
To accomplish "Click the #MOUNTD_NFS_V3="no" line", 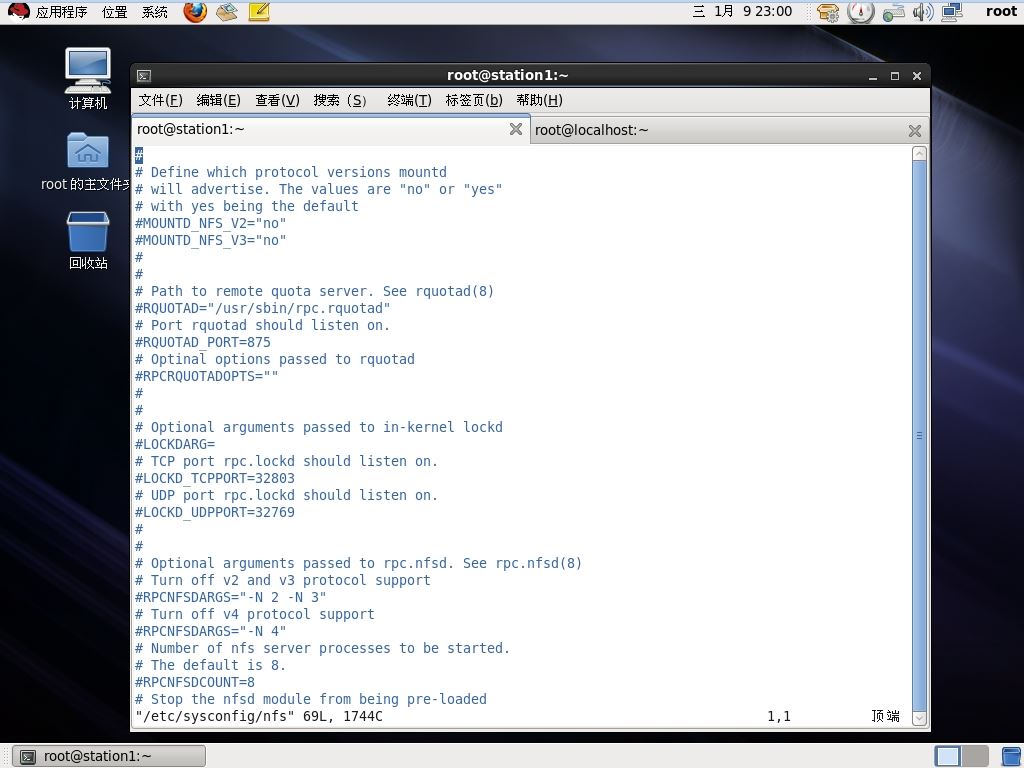I will coord(210,240).
